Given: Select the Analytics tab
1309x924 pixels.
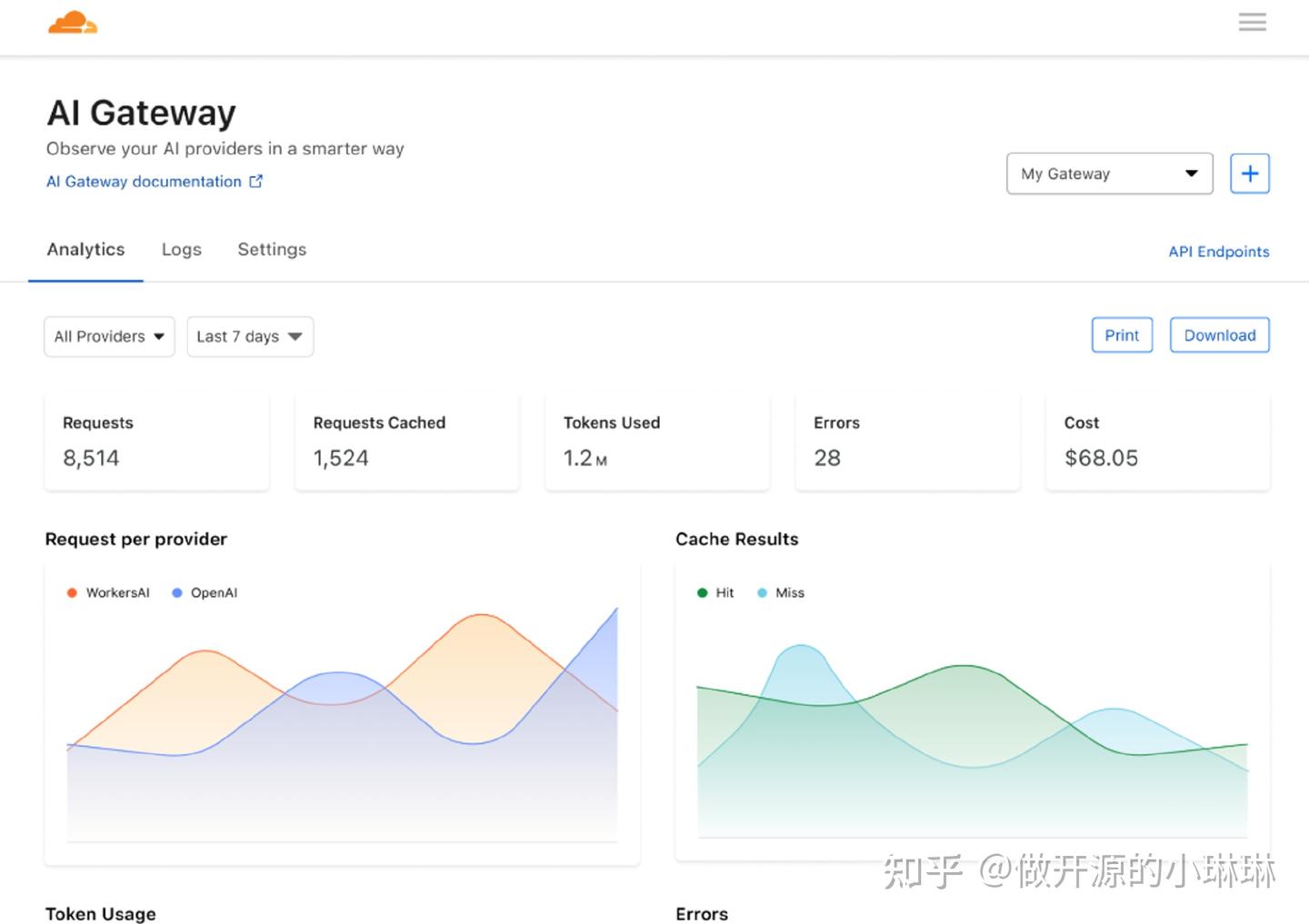Looking at the screenshot, I should pos(85,249).
